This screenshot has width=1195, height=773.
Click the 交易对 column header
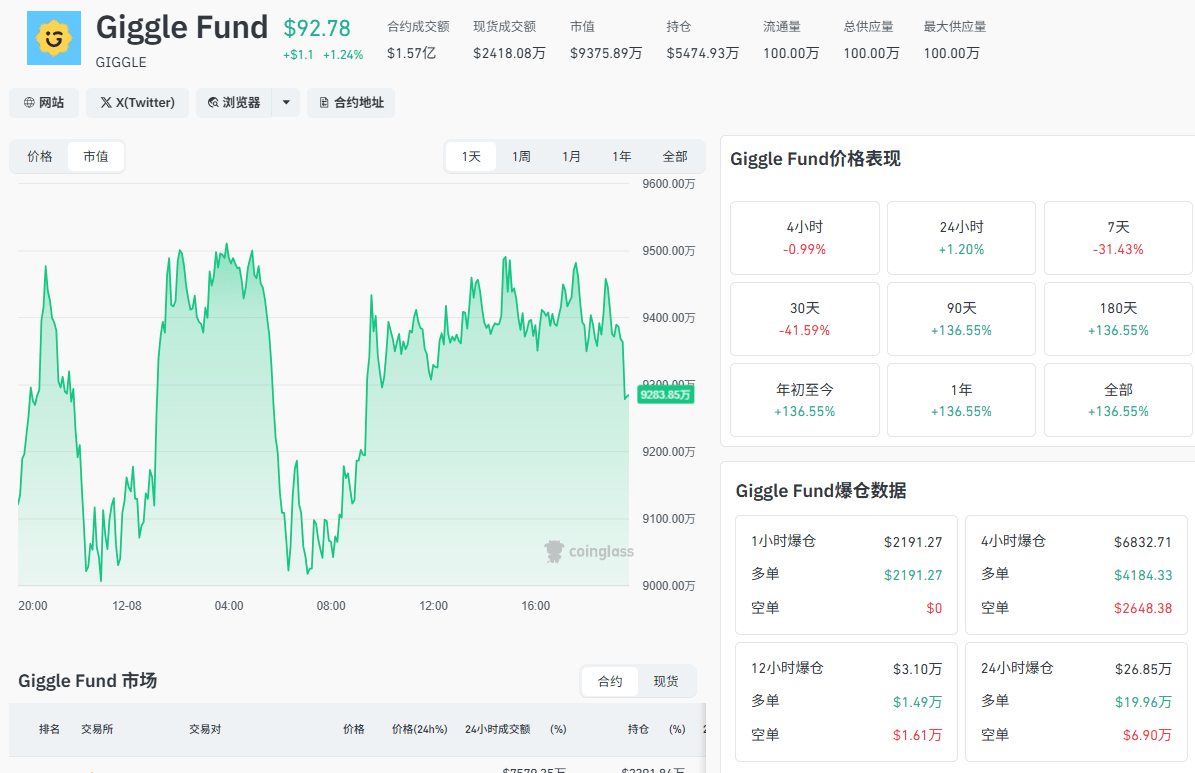(x=205, y=730)
